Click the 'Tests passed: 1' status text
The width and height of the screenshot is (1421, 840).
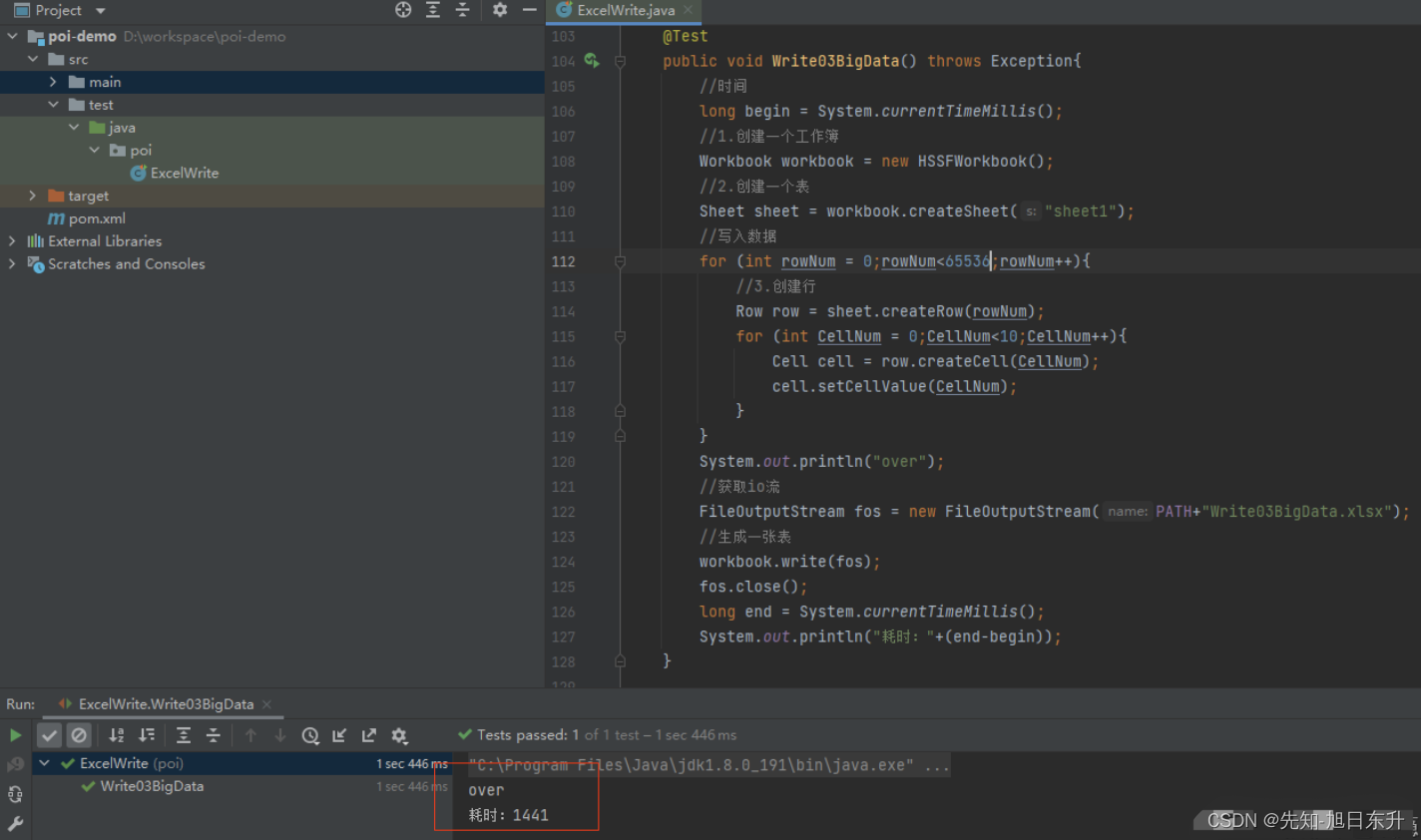[528, 735]
